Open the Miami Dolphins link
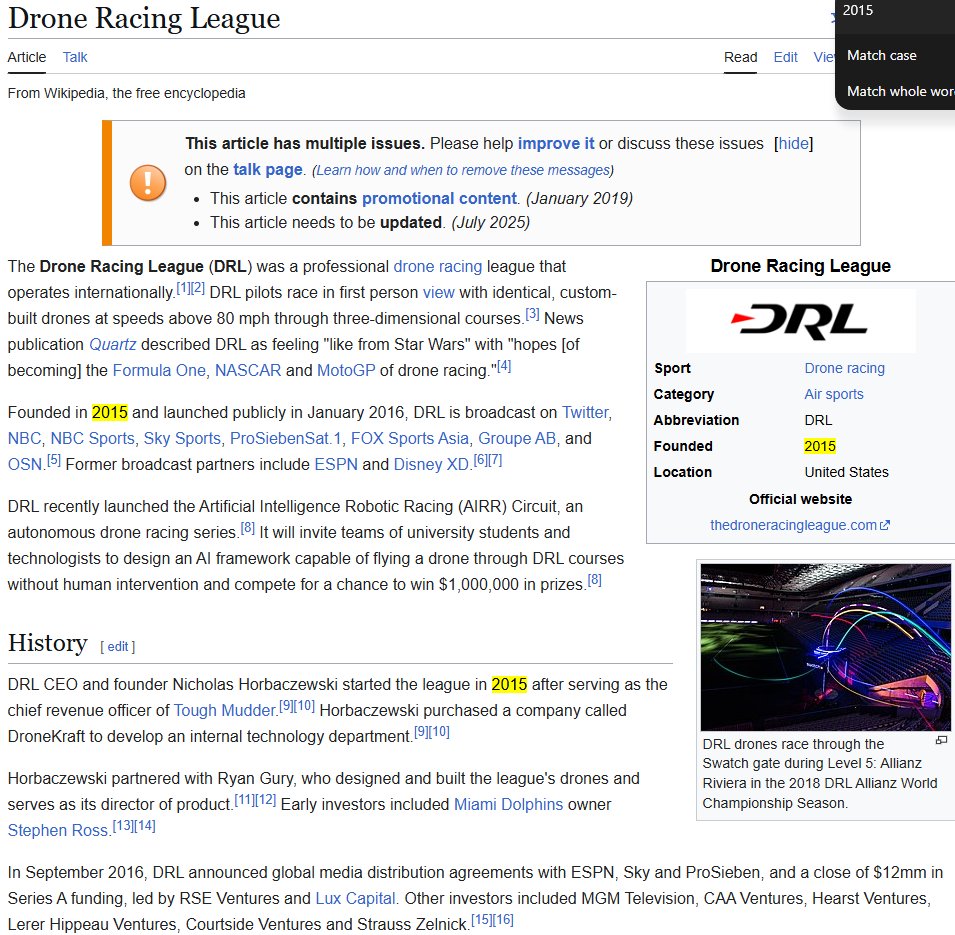This screenshot has height=935, width=955. pyautogui.click(x=509, y=805)
